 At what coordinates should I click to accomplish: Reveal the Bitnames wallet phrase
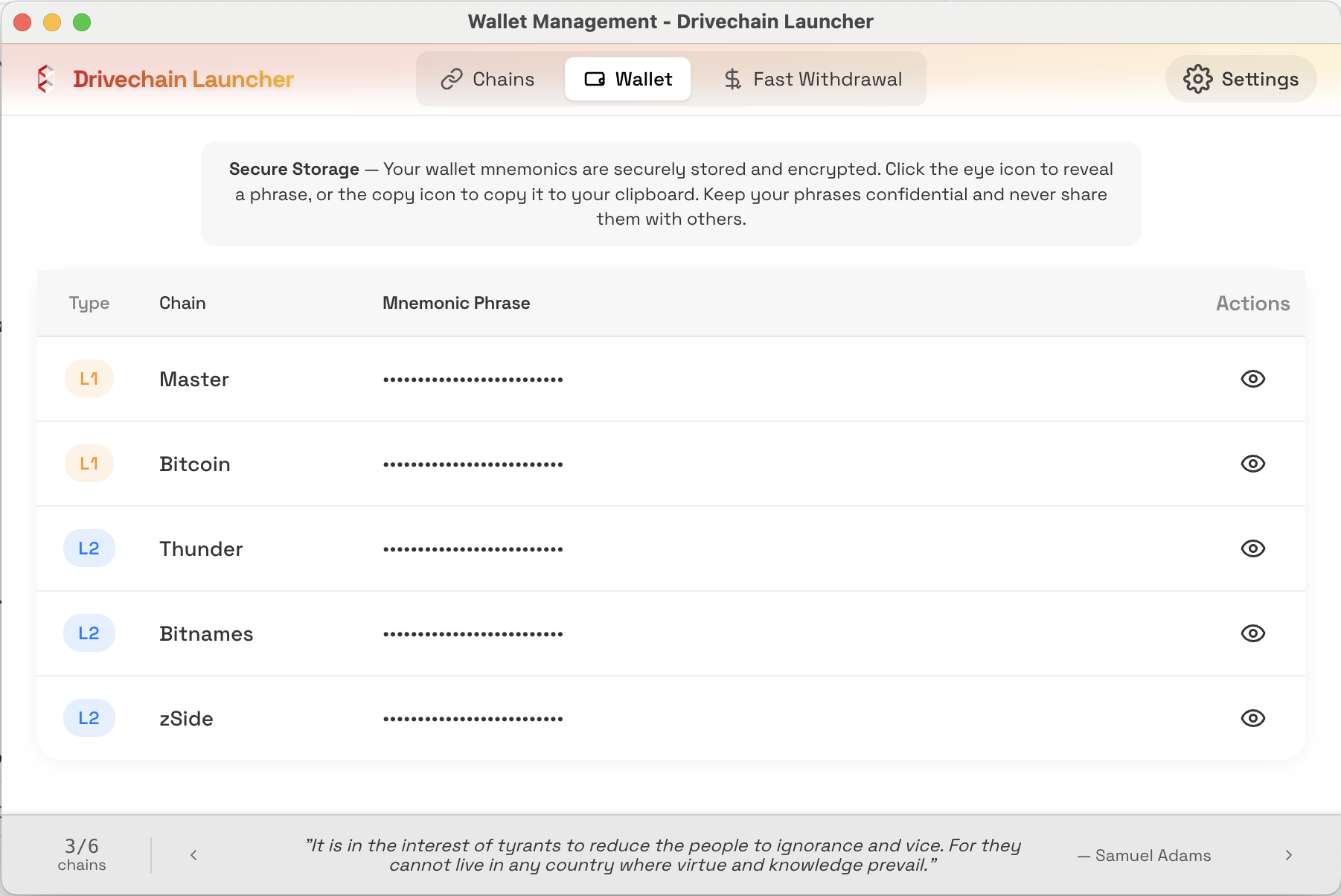(x=1253, y=633)
